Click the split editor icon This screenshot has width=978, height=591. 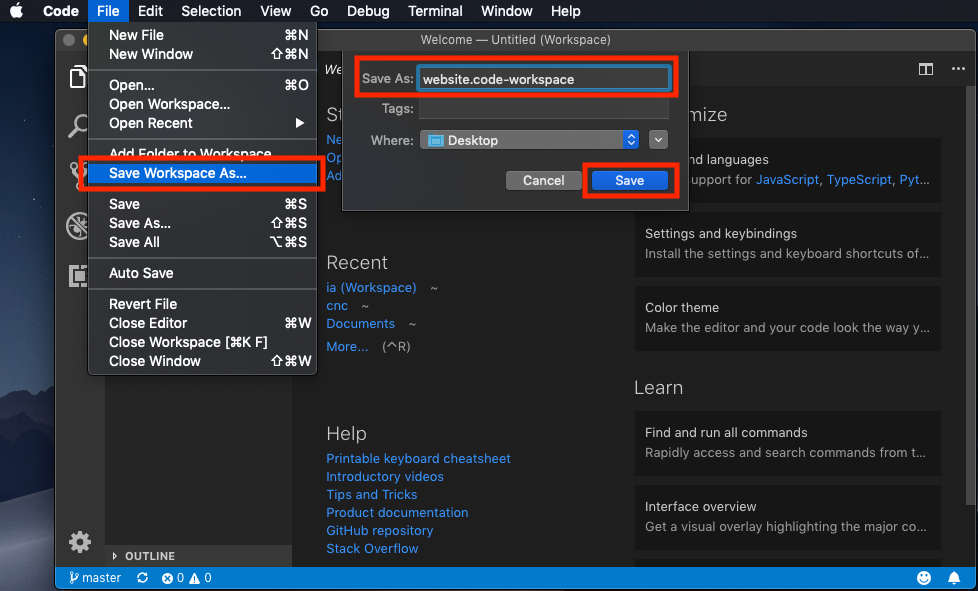(926, 69)
